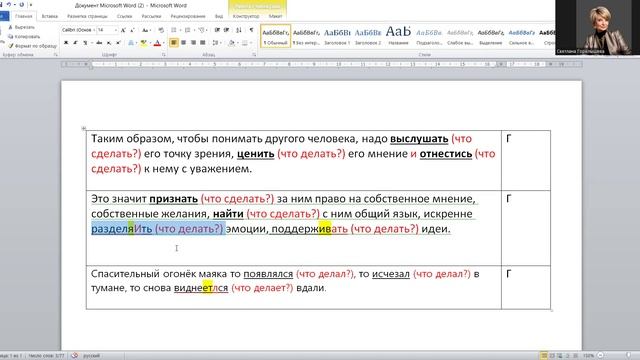Open the Макет table tools tab
The height and width of the screenshot is (360, 640).
tap(276, 16)
